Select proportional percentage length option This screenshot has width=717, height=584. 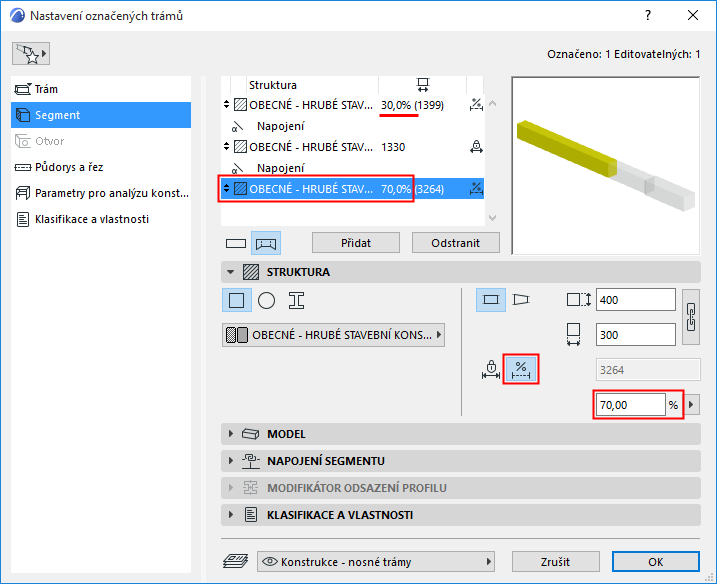coord(521,369)
